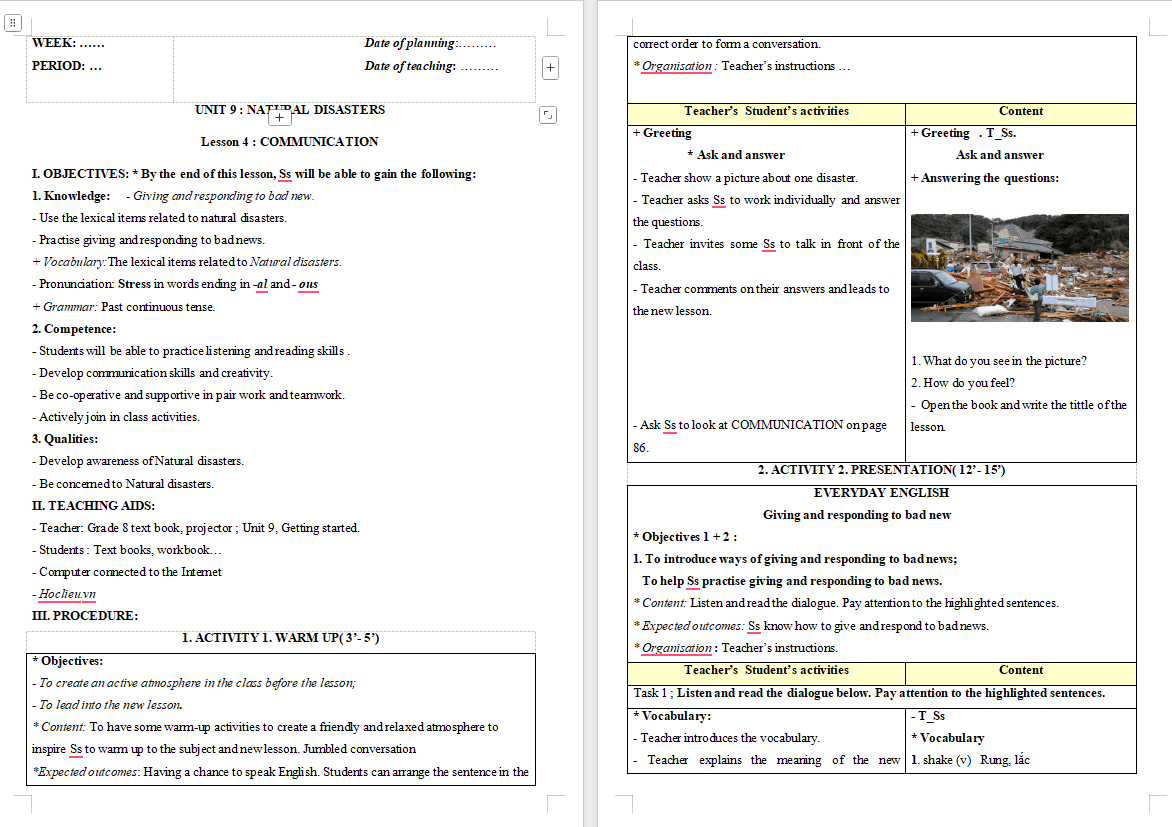Click the disaster photo in the table
1172x827 pixels.
tap(1019, 267)
